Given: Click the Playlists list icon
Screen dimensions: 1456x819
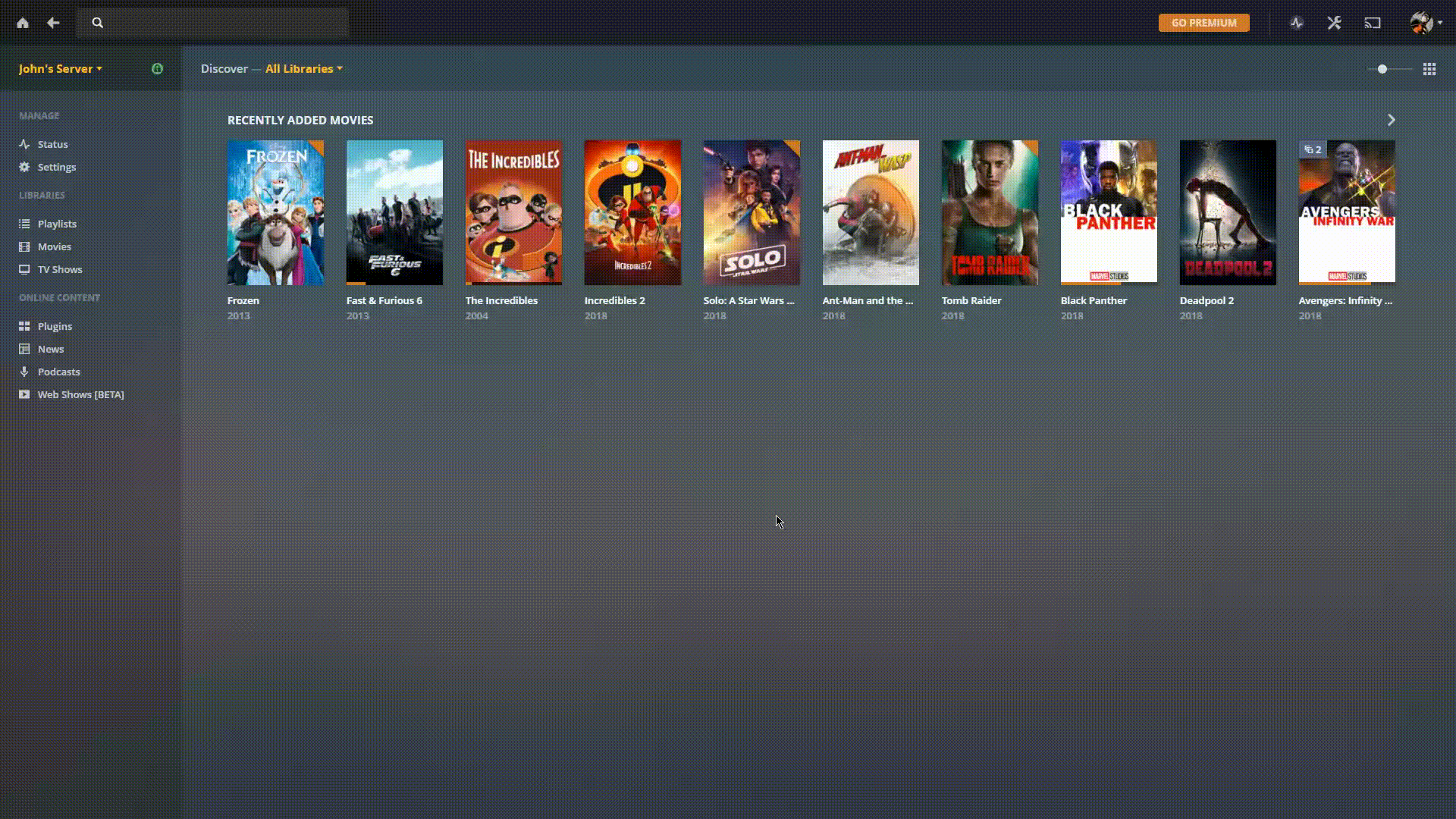Looking at the screenshot, I should pos(24,224).
